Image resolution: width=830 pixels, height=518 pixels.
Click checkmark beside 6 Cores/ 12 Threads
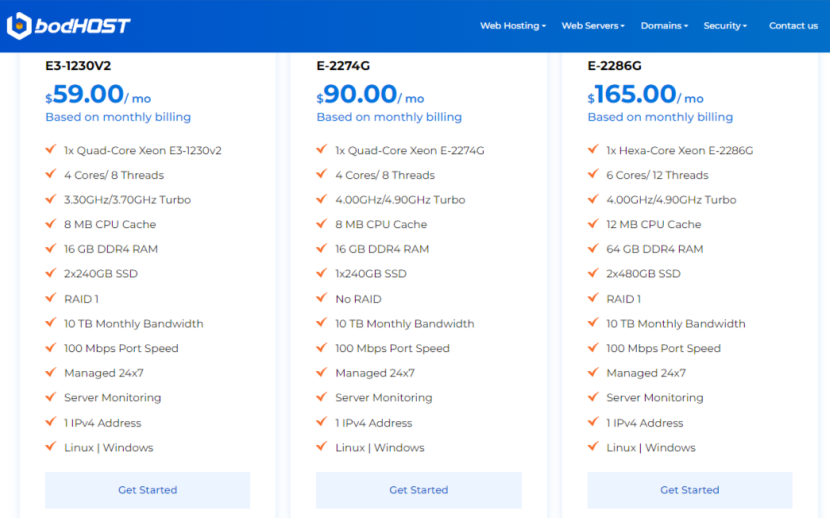pyautogui.click(x=592, y=175)
